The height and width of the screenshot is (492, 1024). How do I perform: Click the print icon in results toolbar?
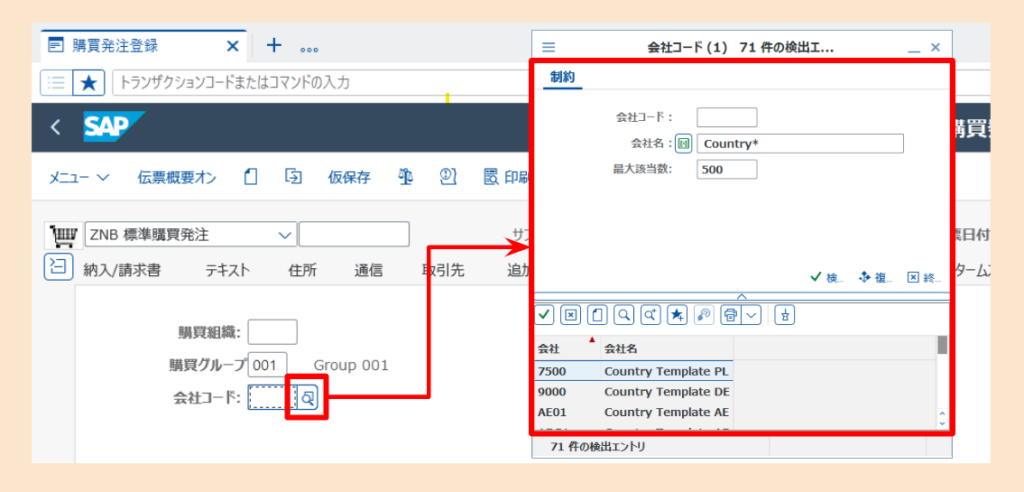point(731,315)
